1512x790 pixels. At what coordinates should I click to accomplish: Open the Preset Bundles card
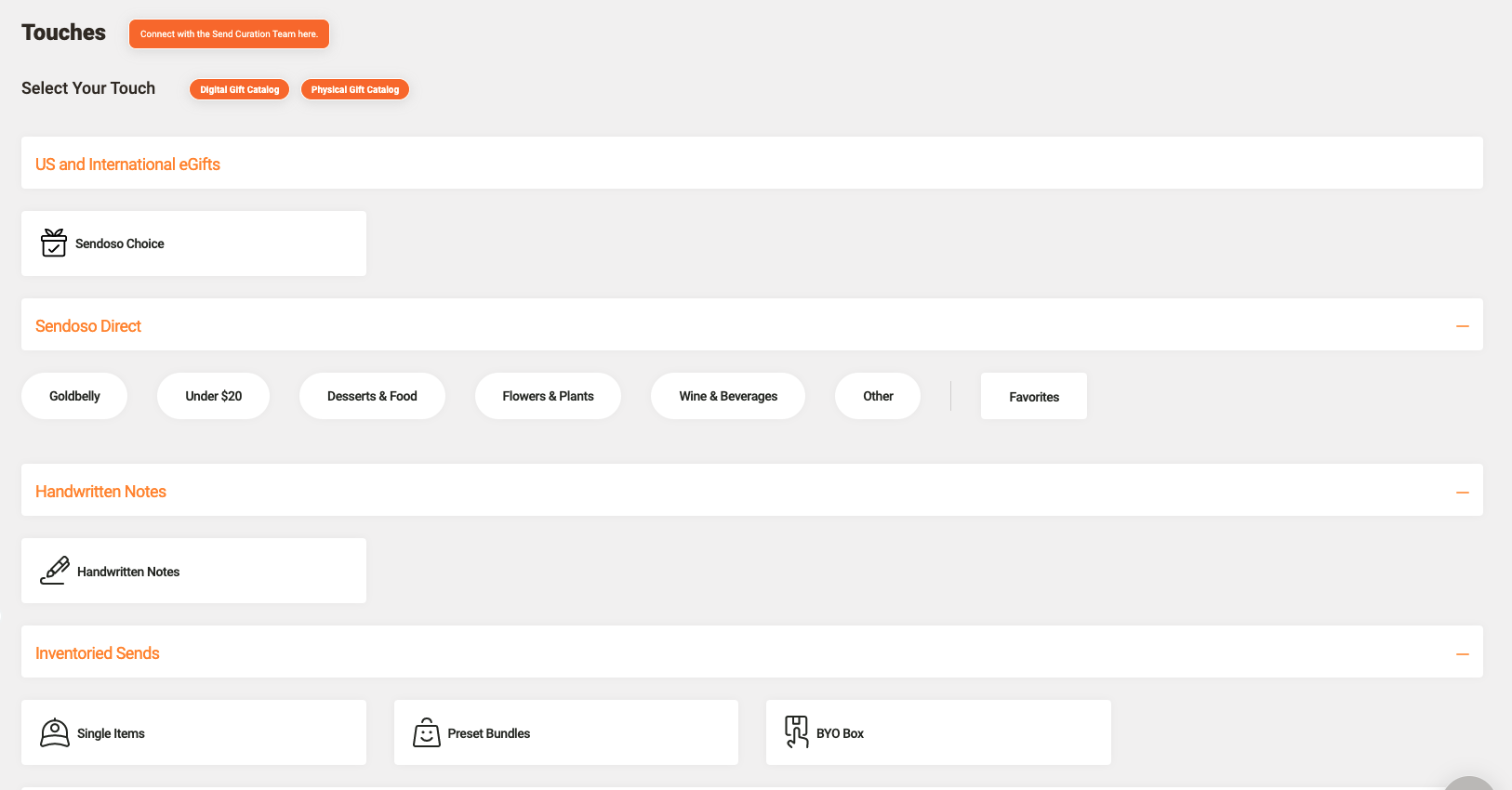(565, 732)
